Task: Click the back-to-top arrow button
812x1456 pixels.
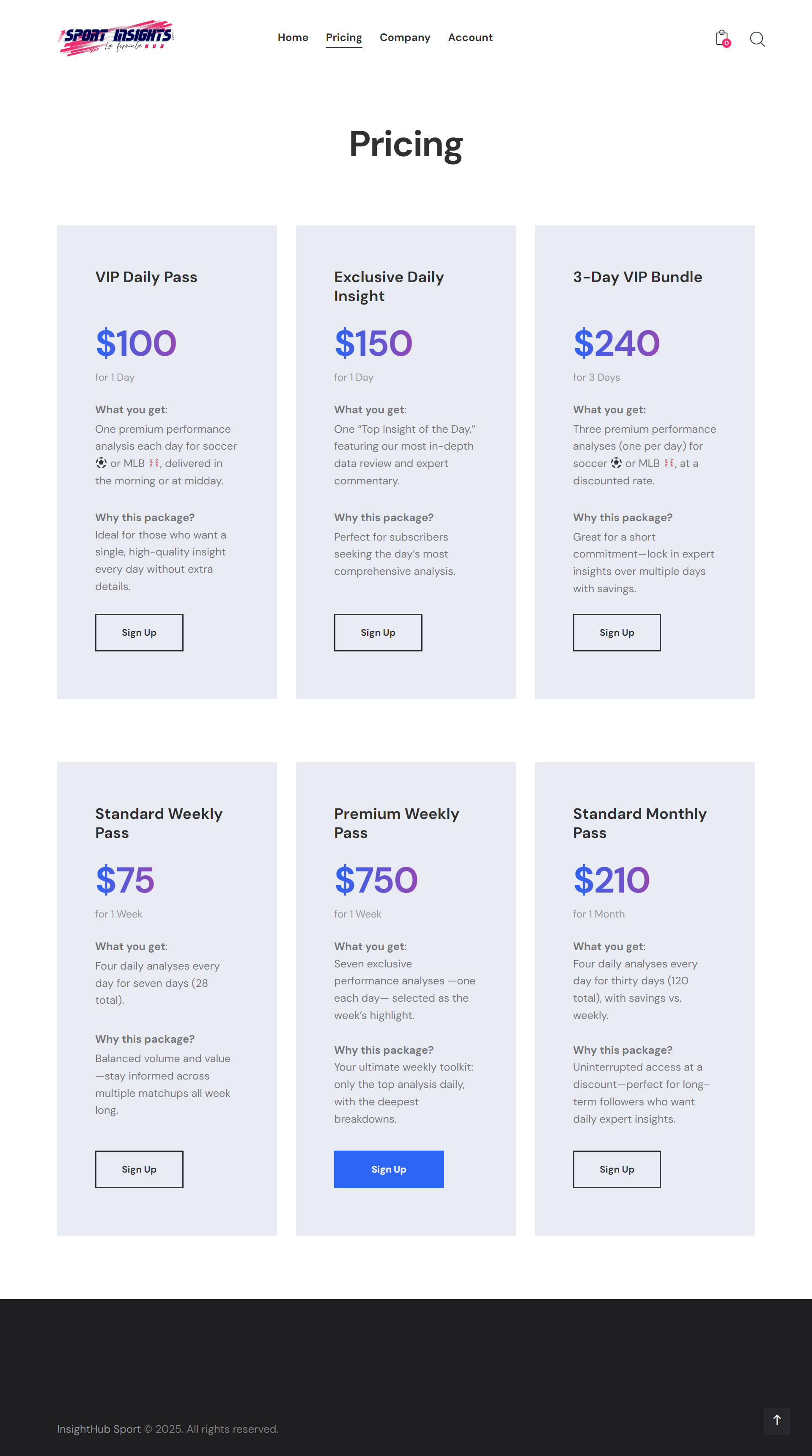Action: pyautogui.click(x=776, y=1420)
